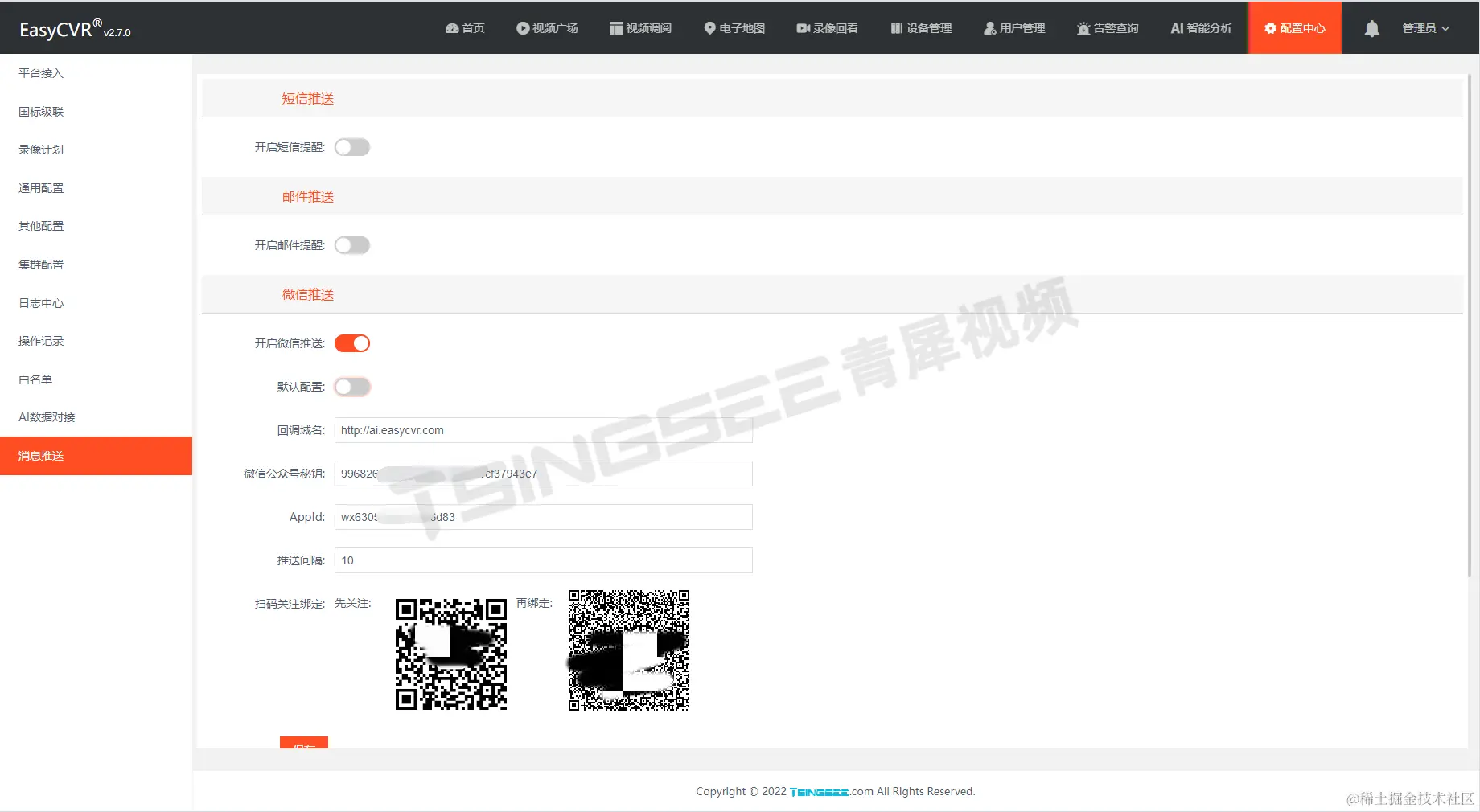Screen dimensions: 1480x812
Task: Click the 视频广场 play icon
Action: pos(523,28)
